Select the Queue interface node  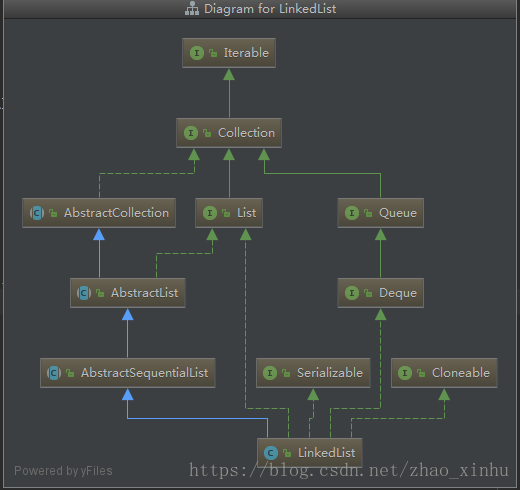tap(381, 213)
